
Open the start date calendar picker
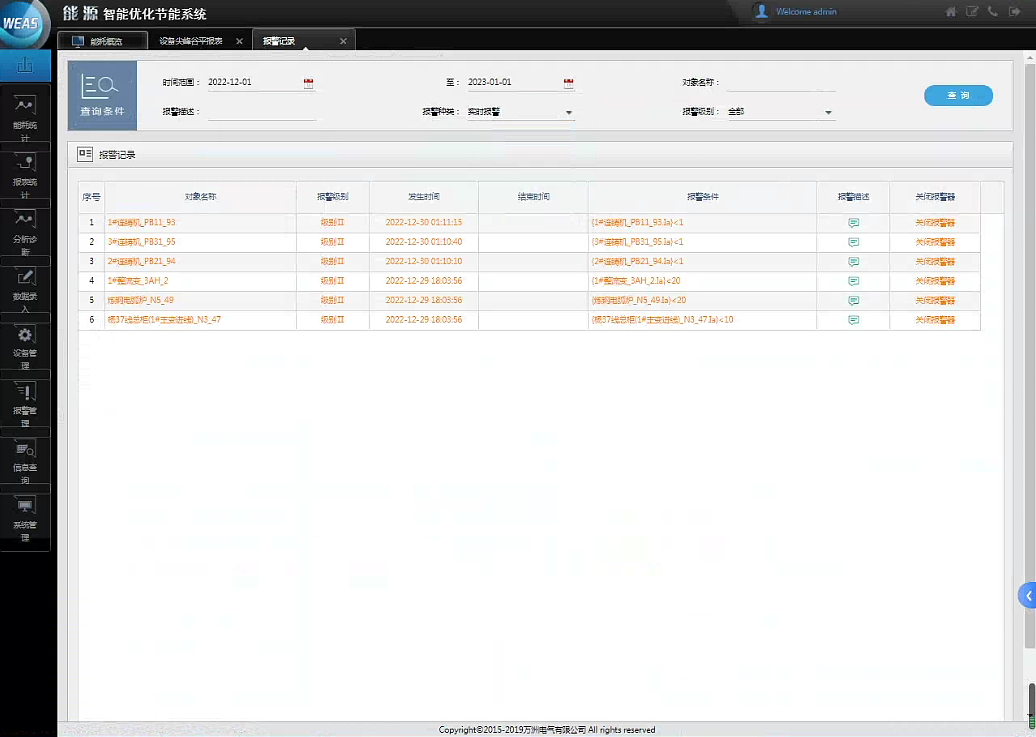pyautogui.click(x=308, y=83)
